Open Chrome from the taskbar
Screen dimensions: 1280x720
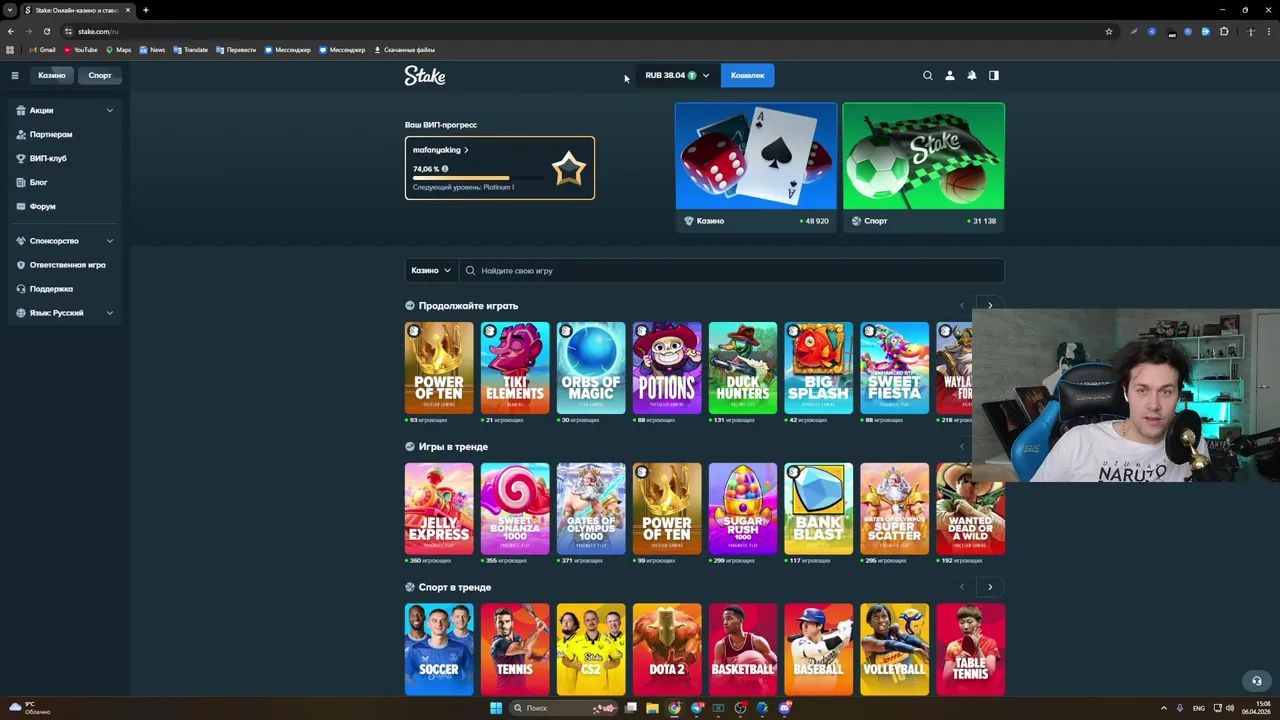pos(674,708)
